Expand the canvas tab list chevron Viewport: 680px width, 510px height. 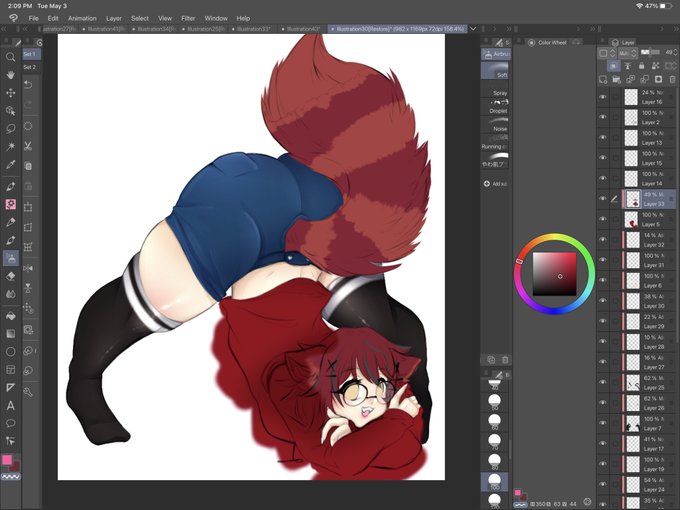tap(473, 29)
